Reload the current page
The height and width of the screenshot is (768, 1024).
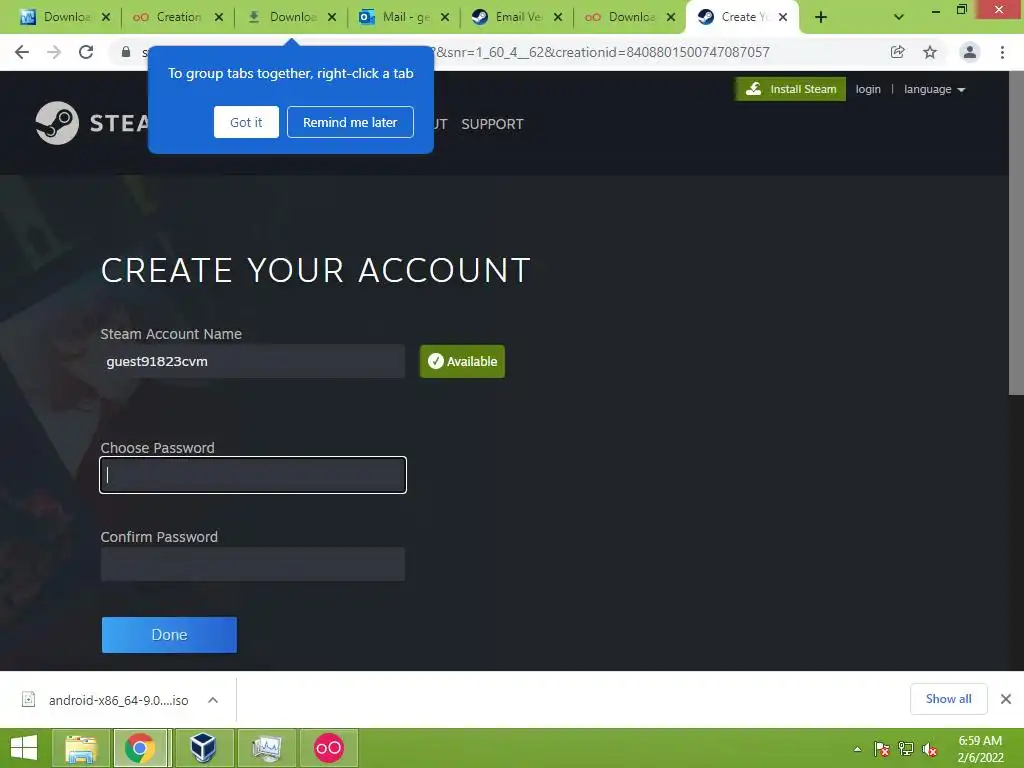coord(86,52)
